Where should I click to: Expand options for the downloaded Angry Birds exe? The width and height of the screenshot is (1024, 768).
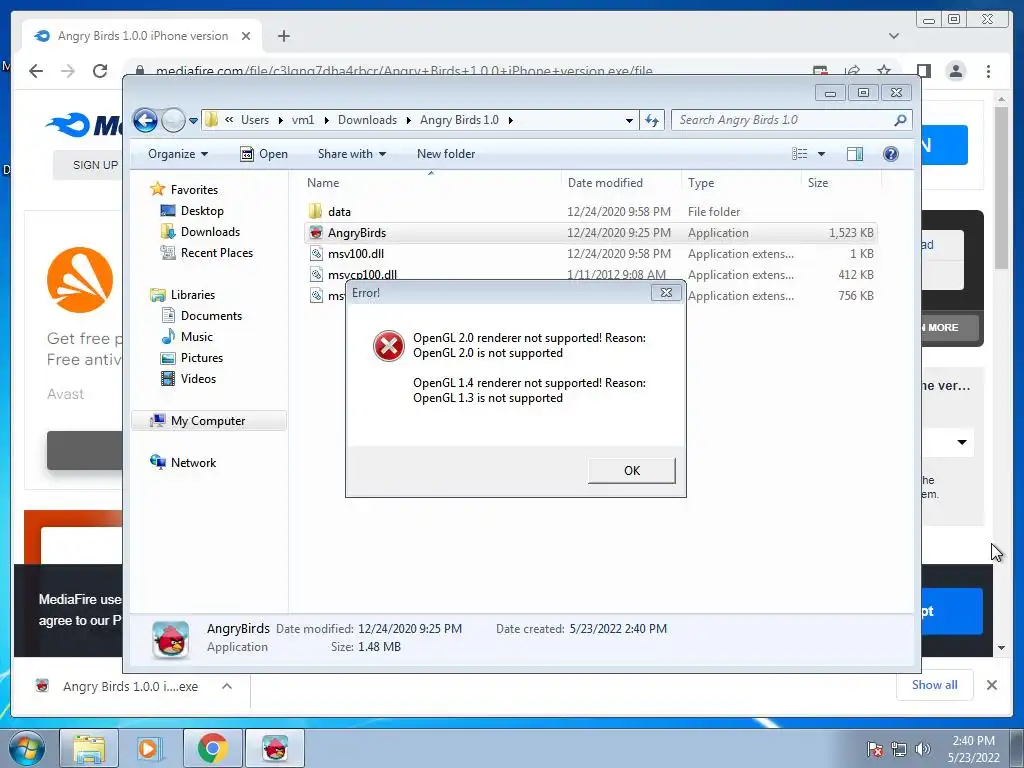[227, 686]
